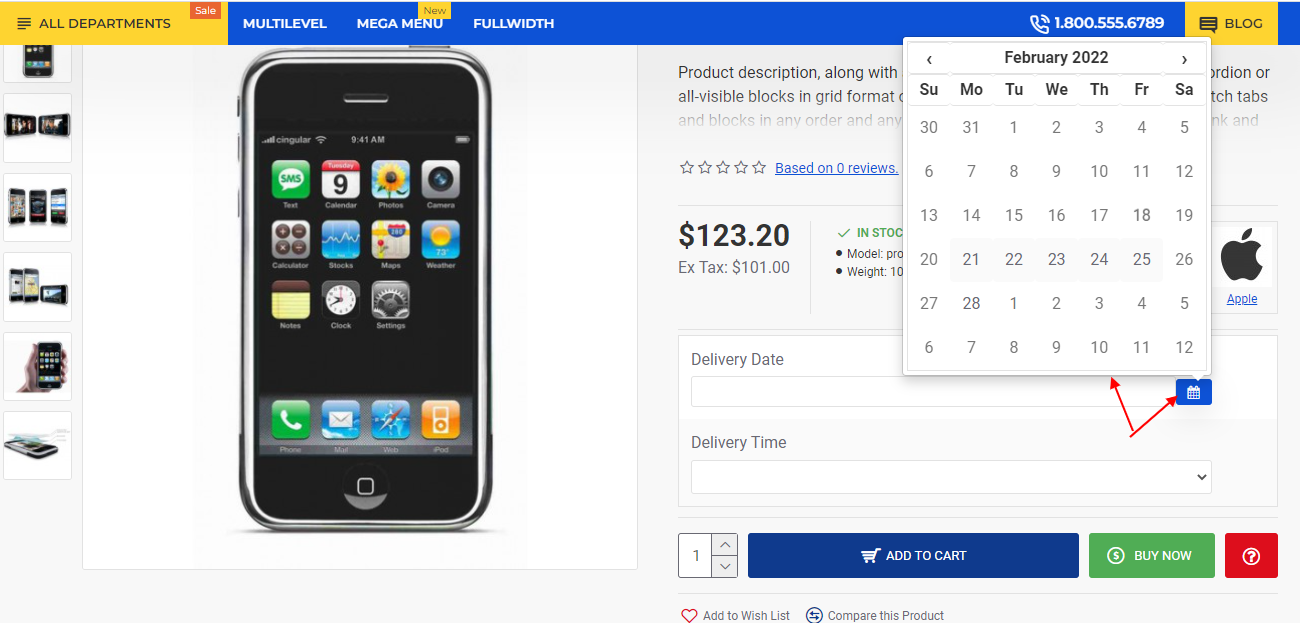Open the delivery date calendar icon button
1300x623 pixels.
pyautogui.click(x=1193, y=392)
